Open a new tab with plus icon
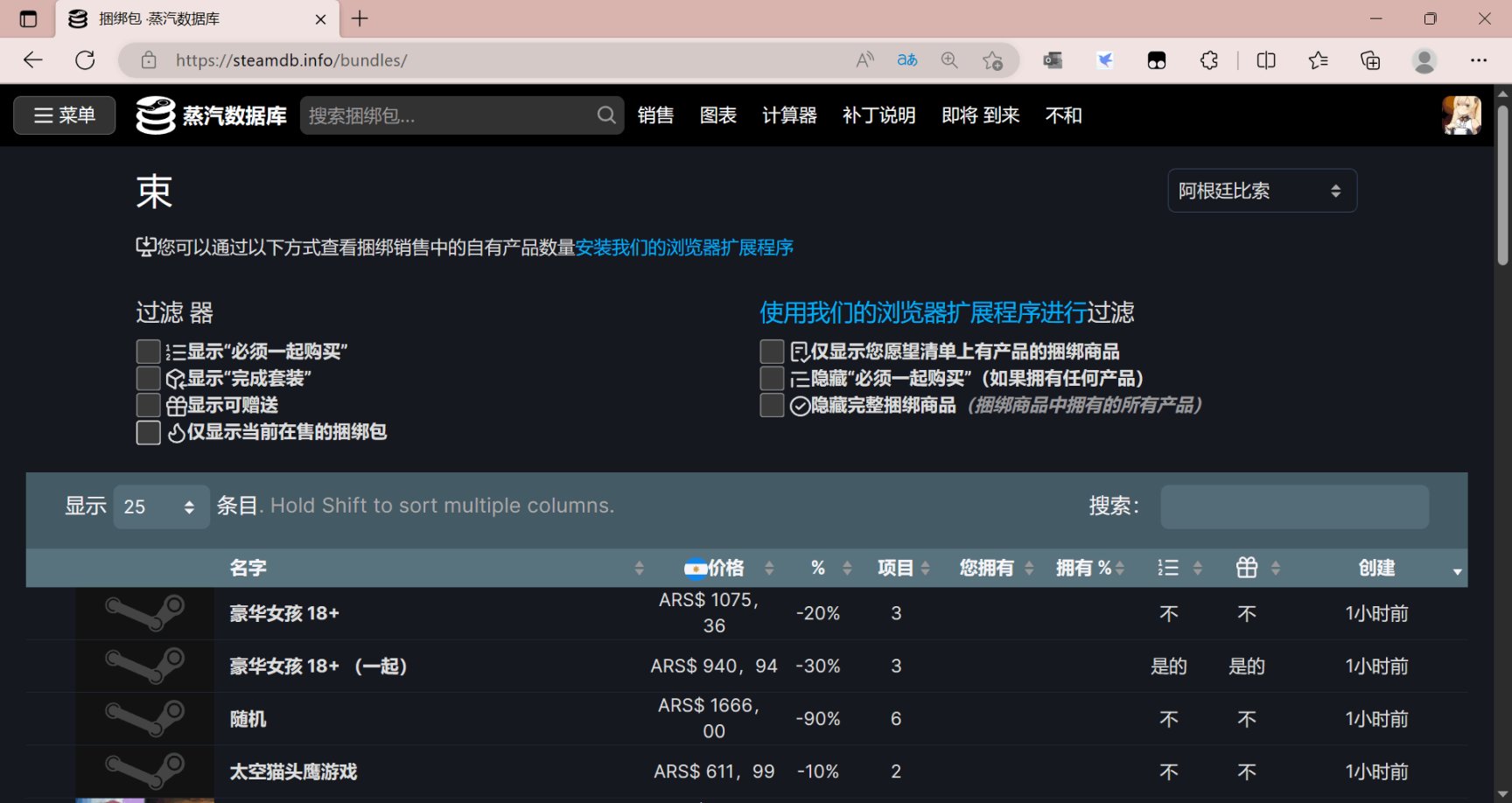Image resolution: width=1512 pixels, height=803 pixels. 360,18
